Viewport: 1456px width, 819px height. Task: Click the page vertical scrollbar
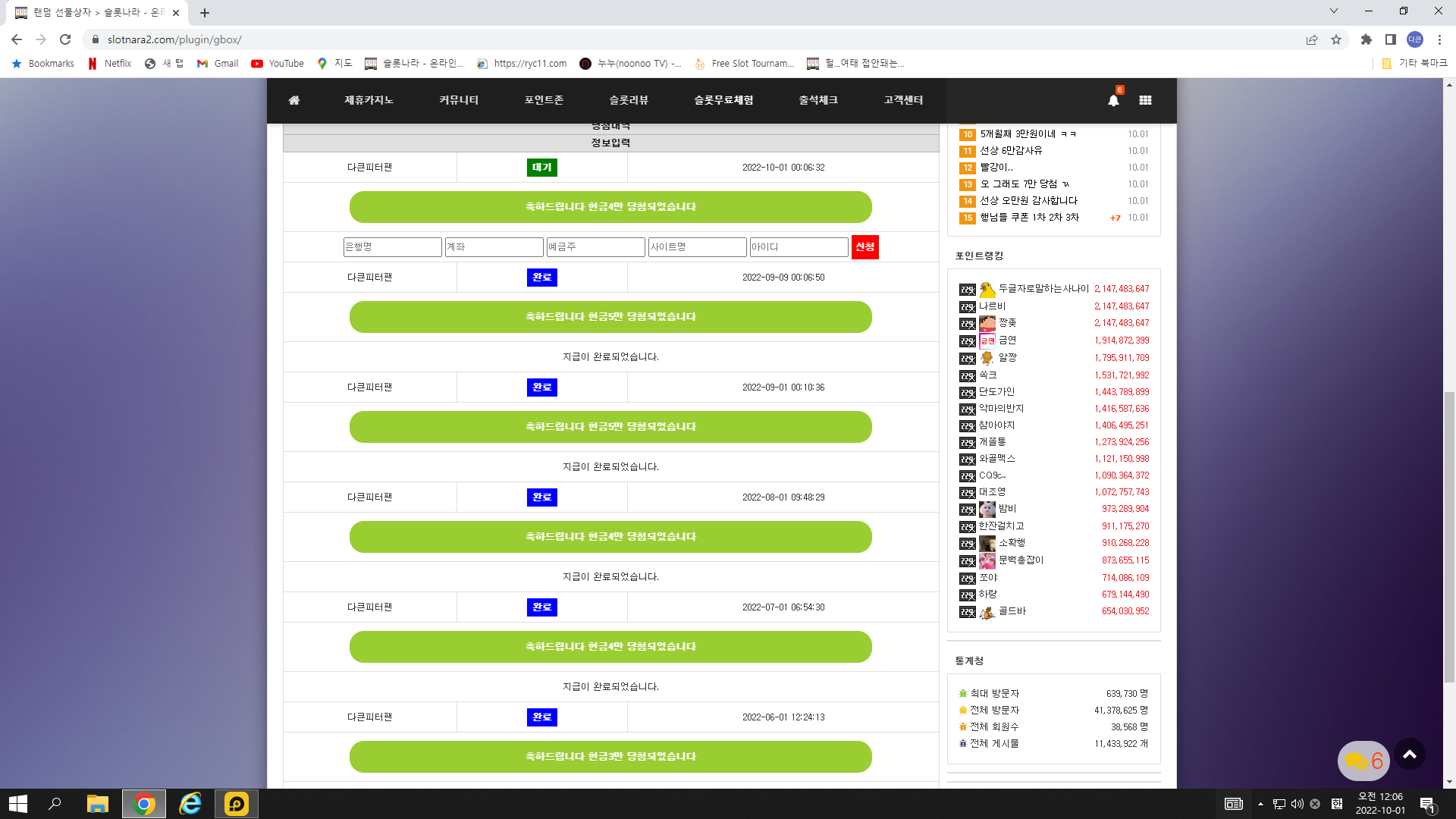point(1449,432)
